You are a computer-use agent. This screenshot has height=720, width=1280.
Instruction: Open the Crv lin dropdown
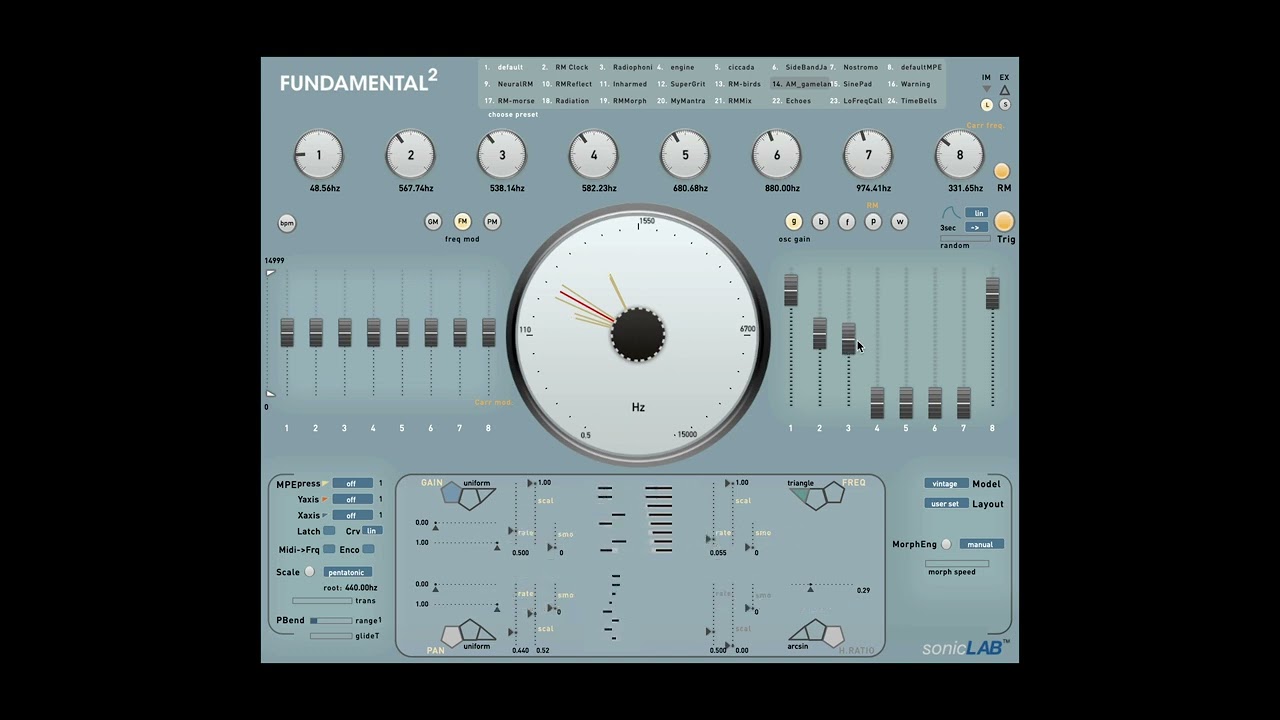tap(372, 531)
